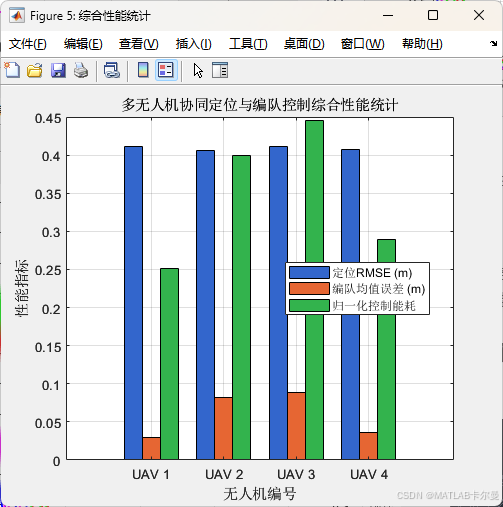This screenshot has height=507, width=503.
Task: Select the blue bar for UAV 3
Action: click(x=279, y=303)
